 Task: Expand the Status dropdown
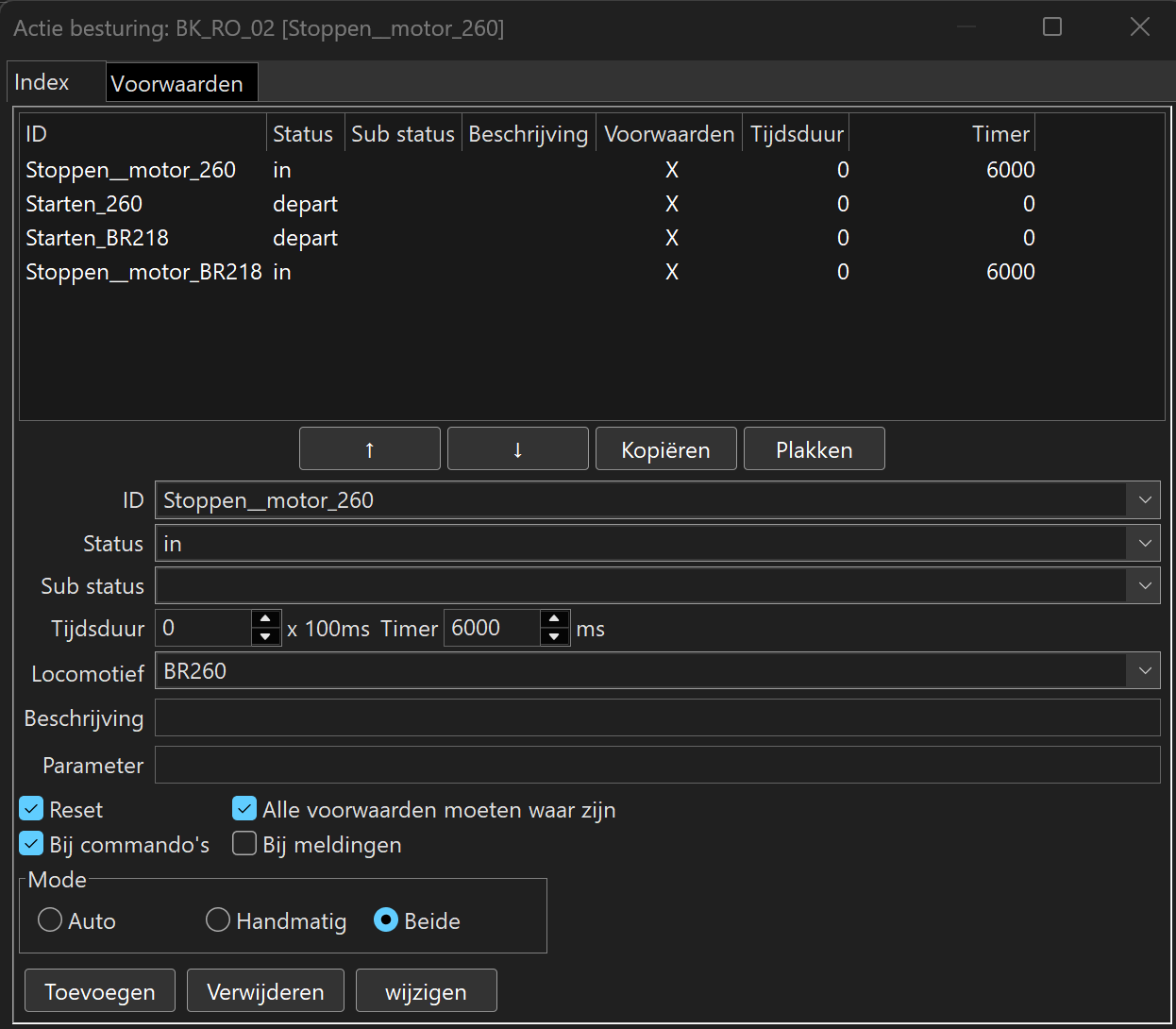(x=1144, y=544)
